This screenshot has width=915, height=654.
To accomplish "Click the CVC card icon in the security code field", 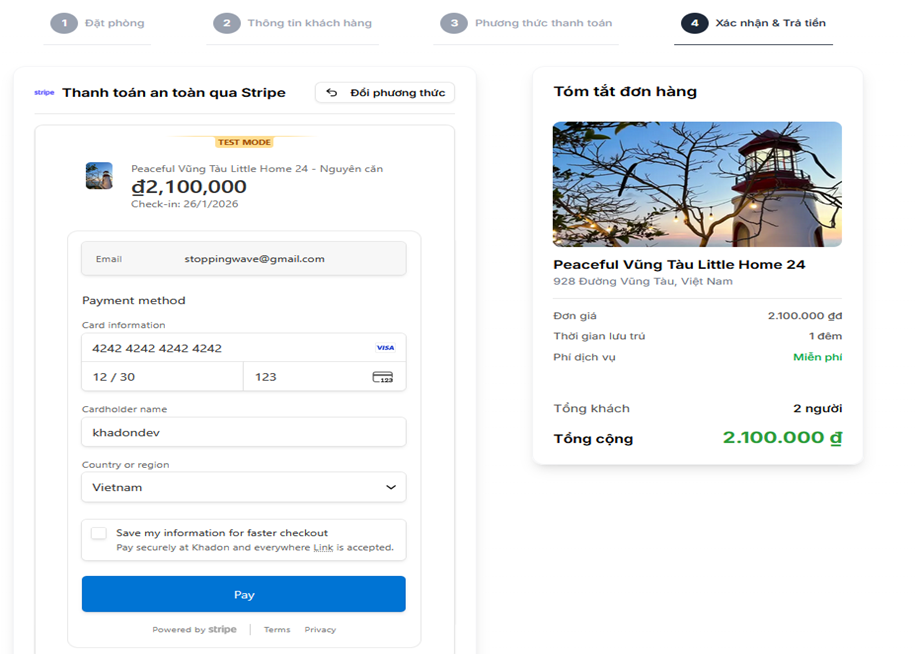I will 383,377.
